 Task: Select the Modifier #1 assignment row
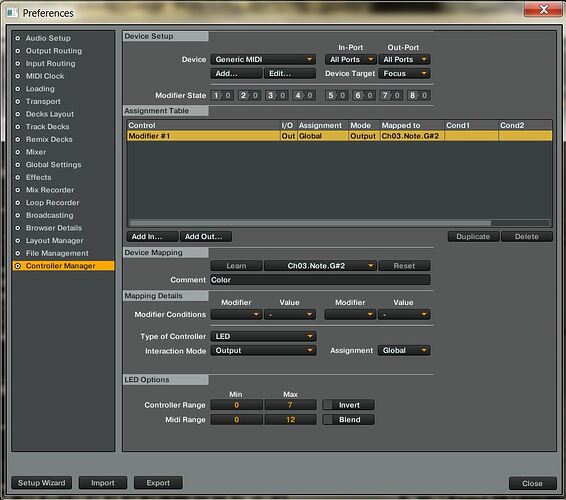[339, 136]
